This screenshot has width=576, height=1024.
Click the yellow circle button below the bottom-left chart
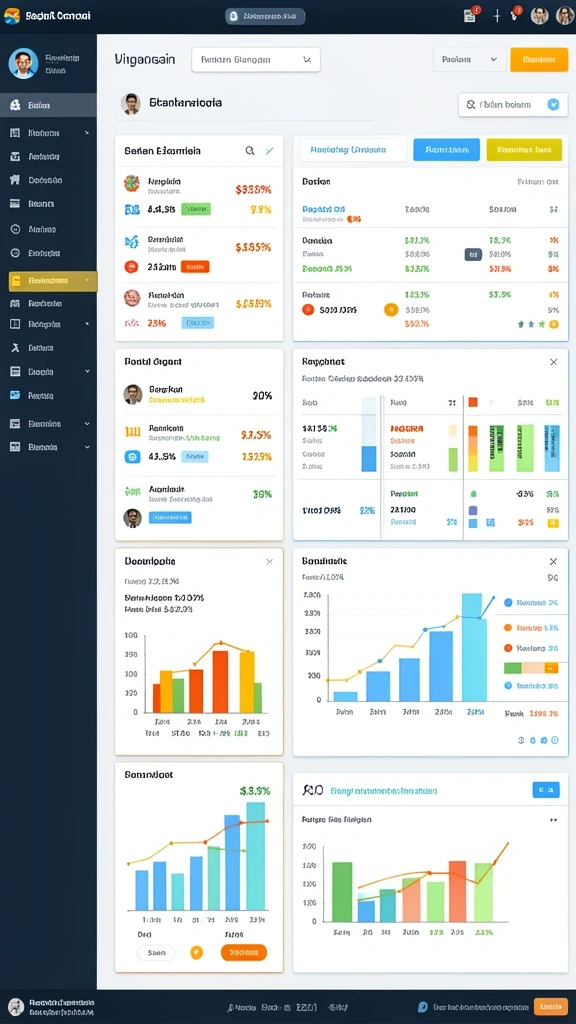pos(197,953)
